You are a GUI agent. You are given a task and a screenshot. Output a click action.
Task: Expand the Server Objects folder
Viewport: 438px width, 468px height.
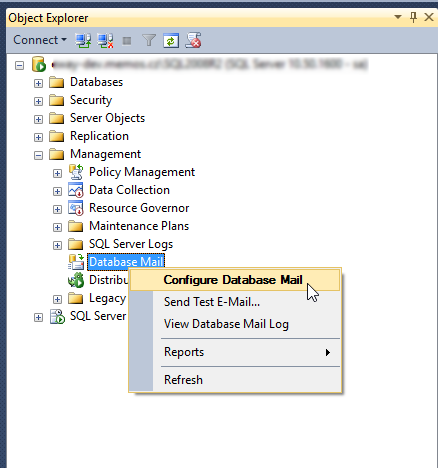(39, 119)
